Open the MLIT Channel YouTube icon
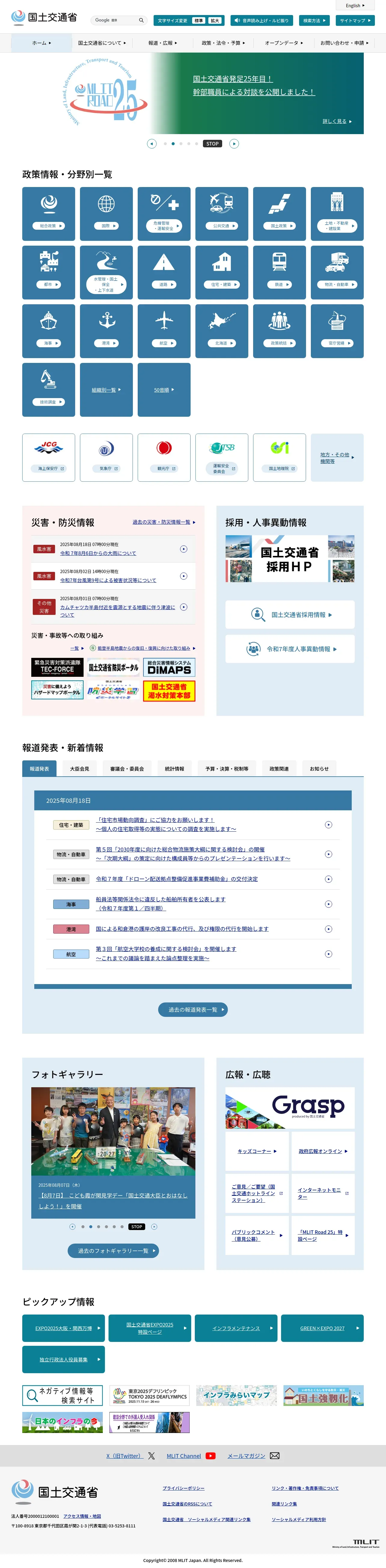The image size is (386, 1568). coord(211,1456)
